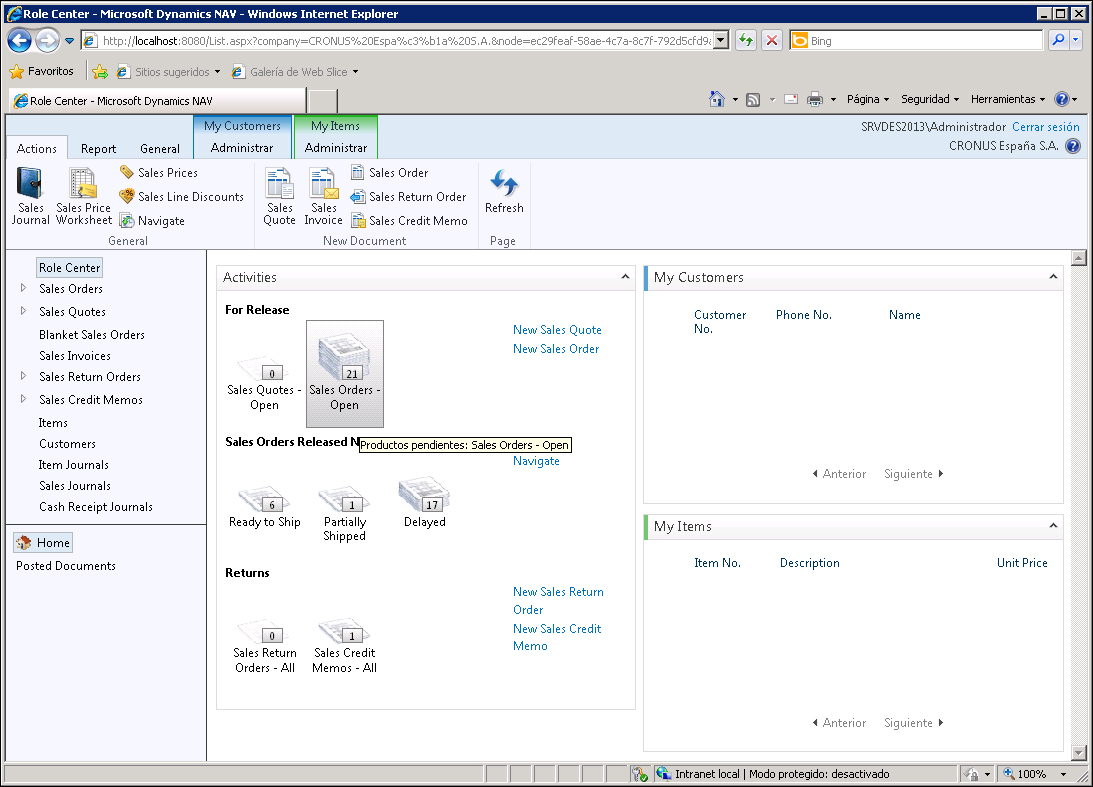Viewport: 1093px width, 787px height.
Task: Click the Navigate icon in ribbon
Action: 127,221
